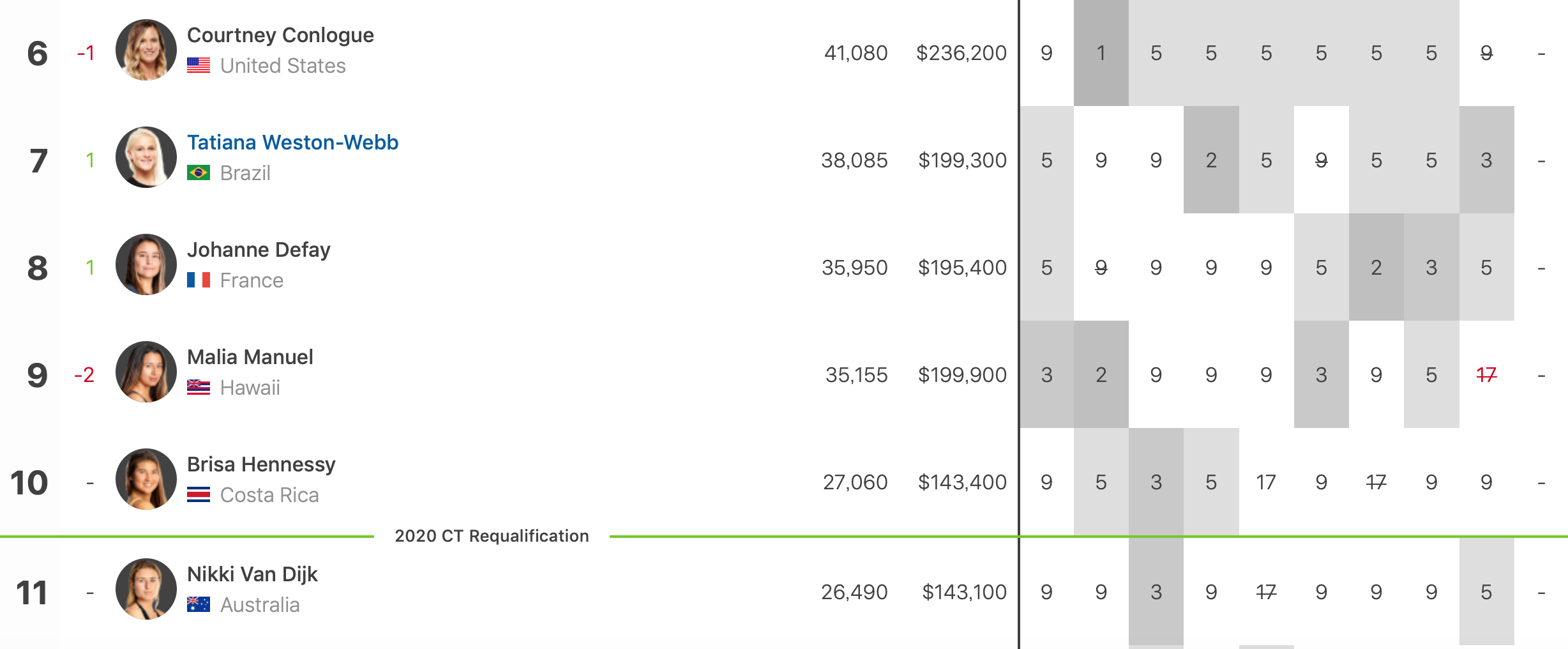
Task: Select Johanne Defay's athlete name
Action: tap(259, 250)
